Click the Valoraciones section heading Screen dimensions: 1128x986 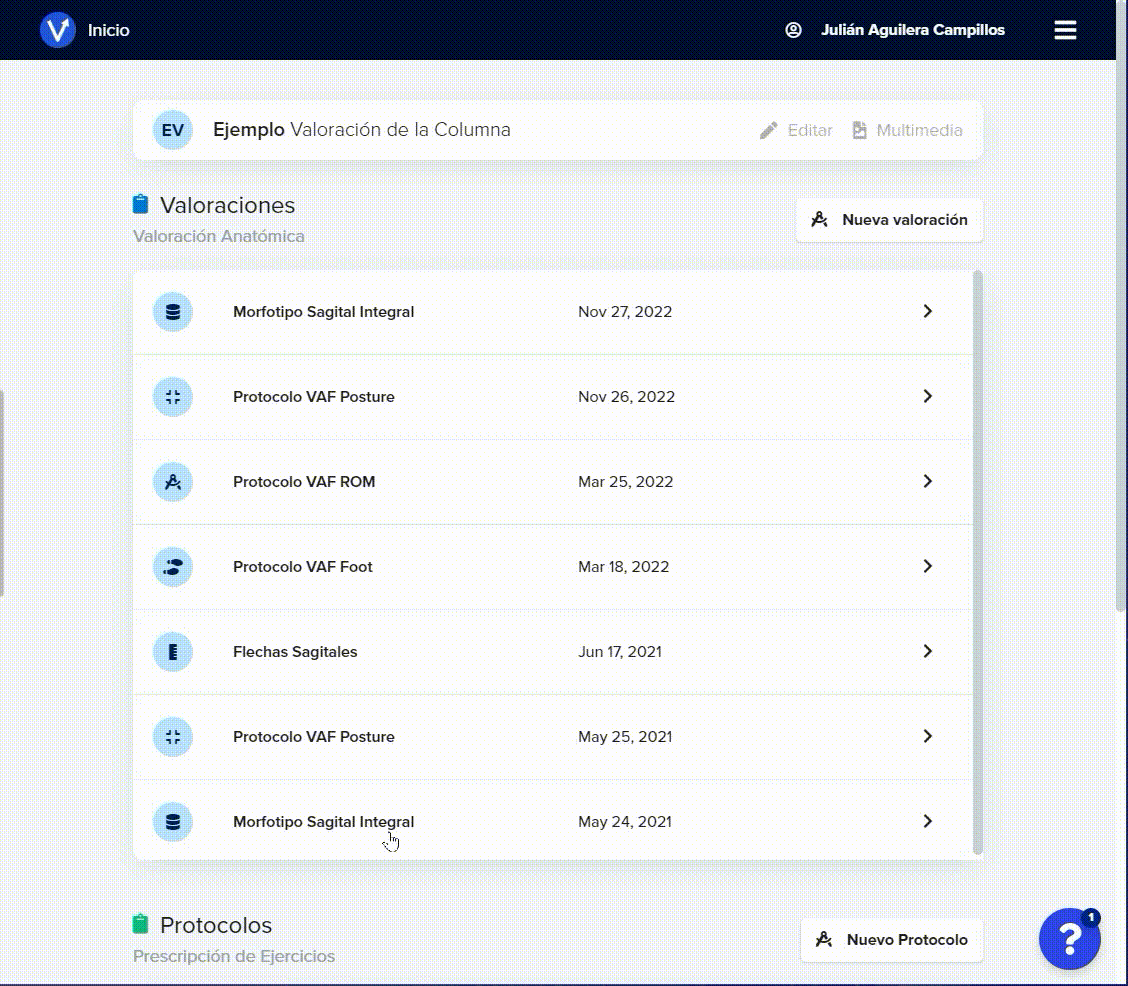[227, 206]
